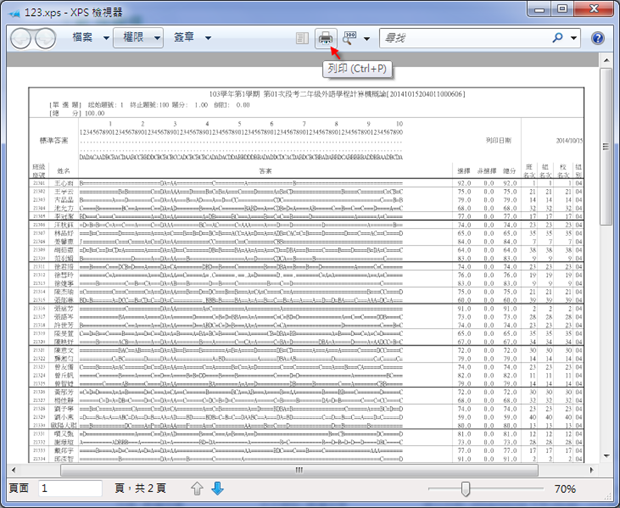Click the back navigation arrow button
The height and width of the screenshot is (508, 620).
pos(21,39)
